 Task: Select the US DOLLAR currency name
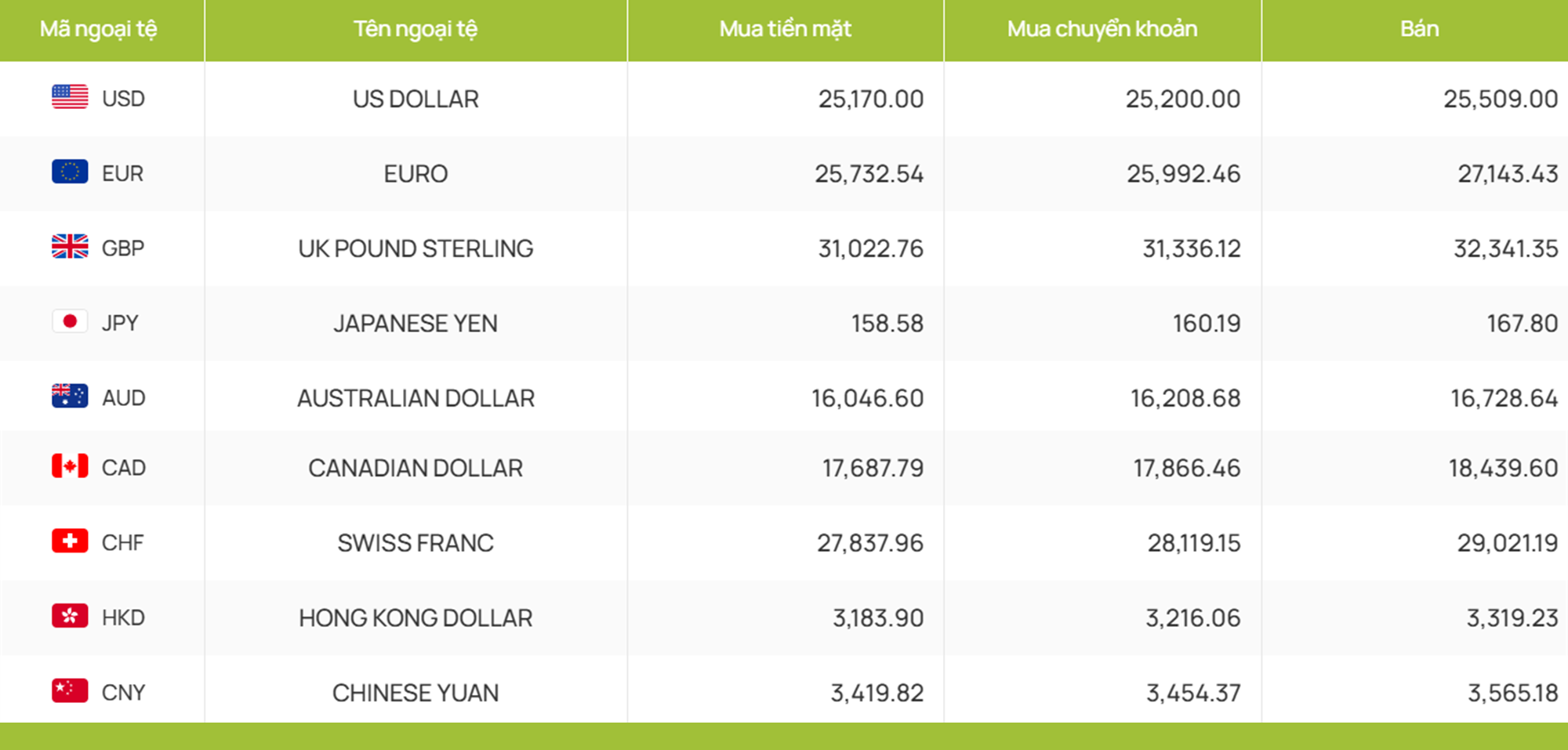(x=416, y=100)
